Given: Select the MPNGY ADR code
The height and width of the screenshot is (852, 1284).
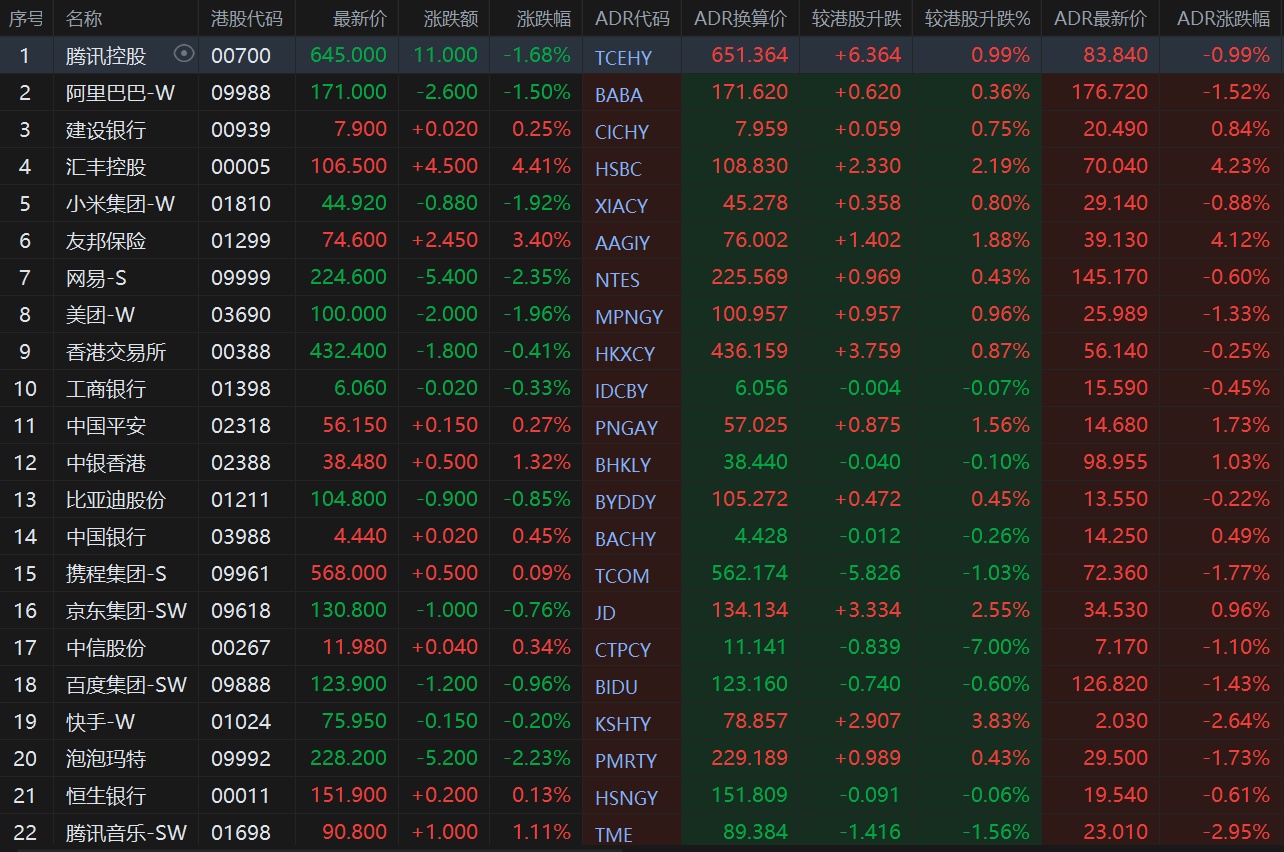Looking at the screenshot, I should pos(629,317).
